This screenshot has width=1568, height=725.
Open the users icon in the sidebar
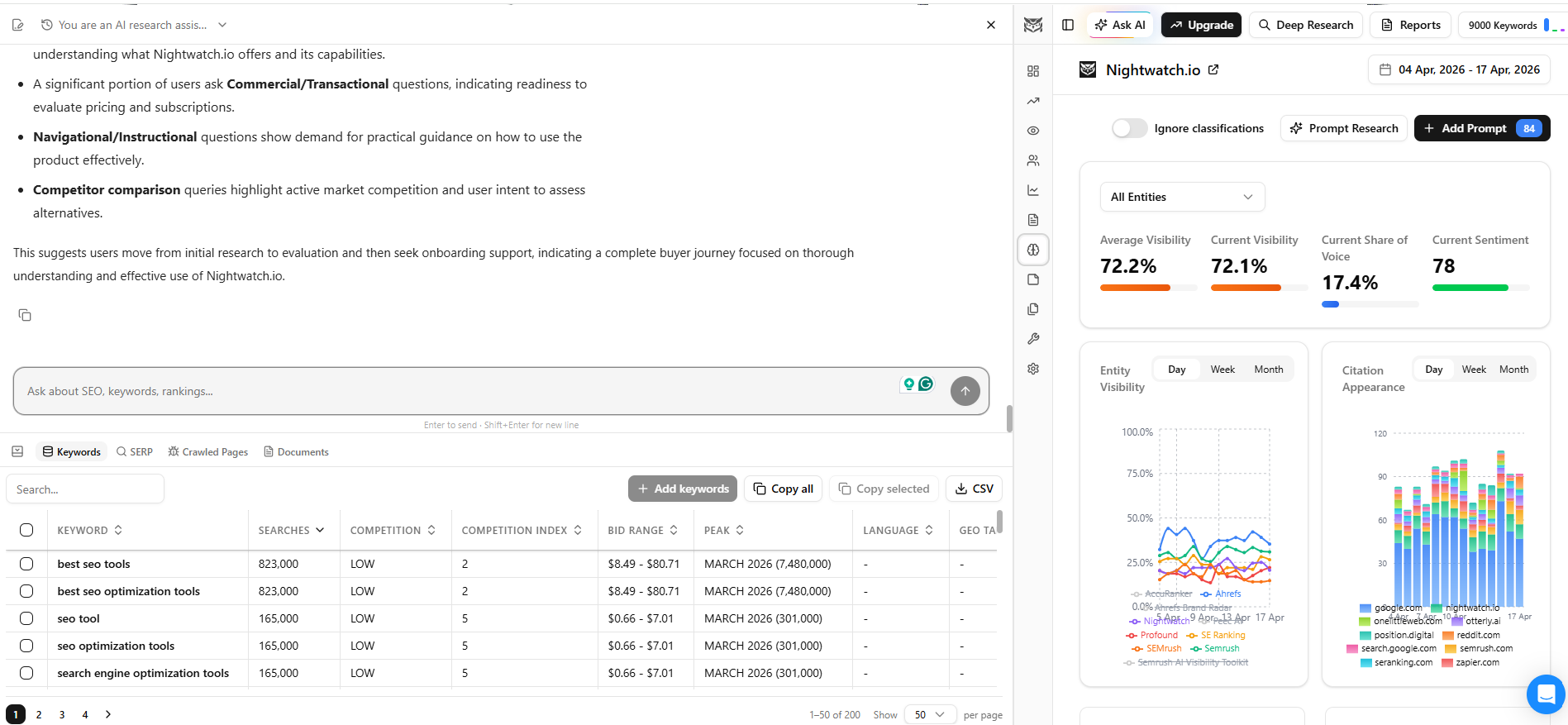tap(1033, 160)
